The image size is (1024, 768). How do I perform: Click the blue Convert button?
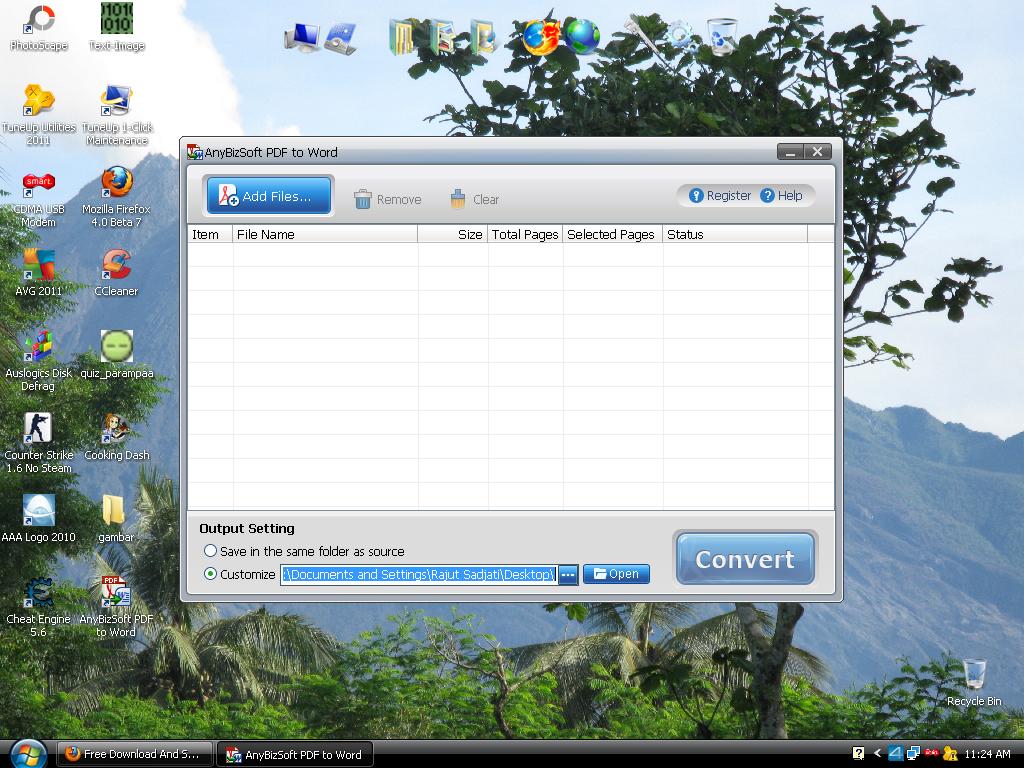tap(745, 559)
